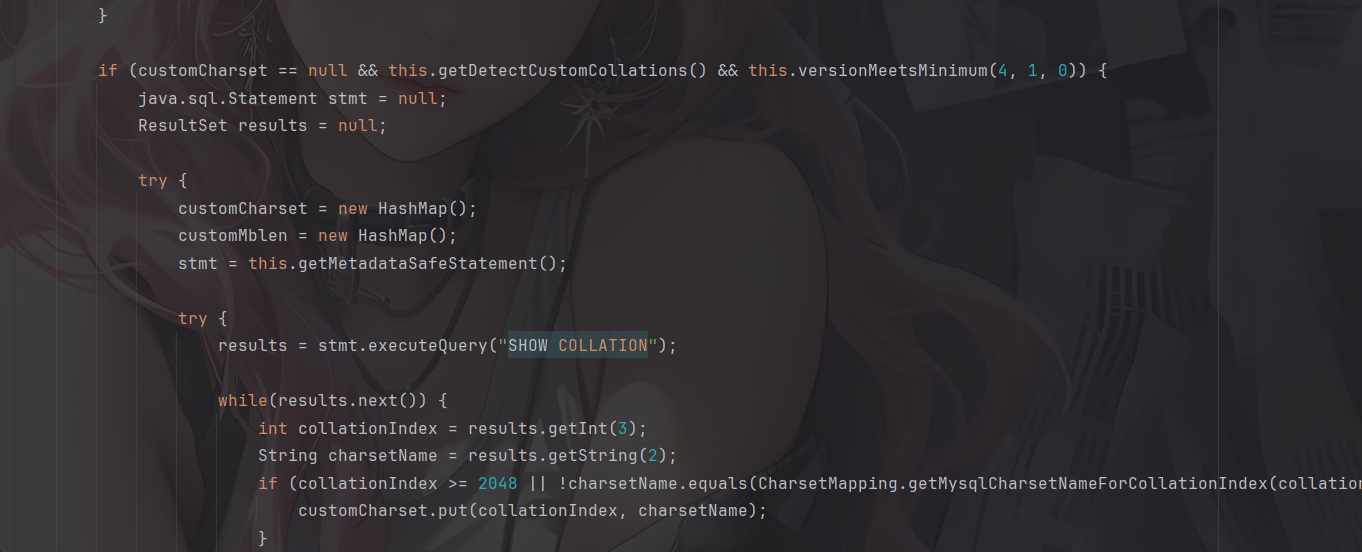Screen dimensions: 1362x552
Task: Click the int collationIndex declaration
Action: 348,428
